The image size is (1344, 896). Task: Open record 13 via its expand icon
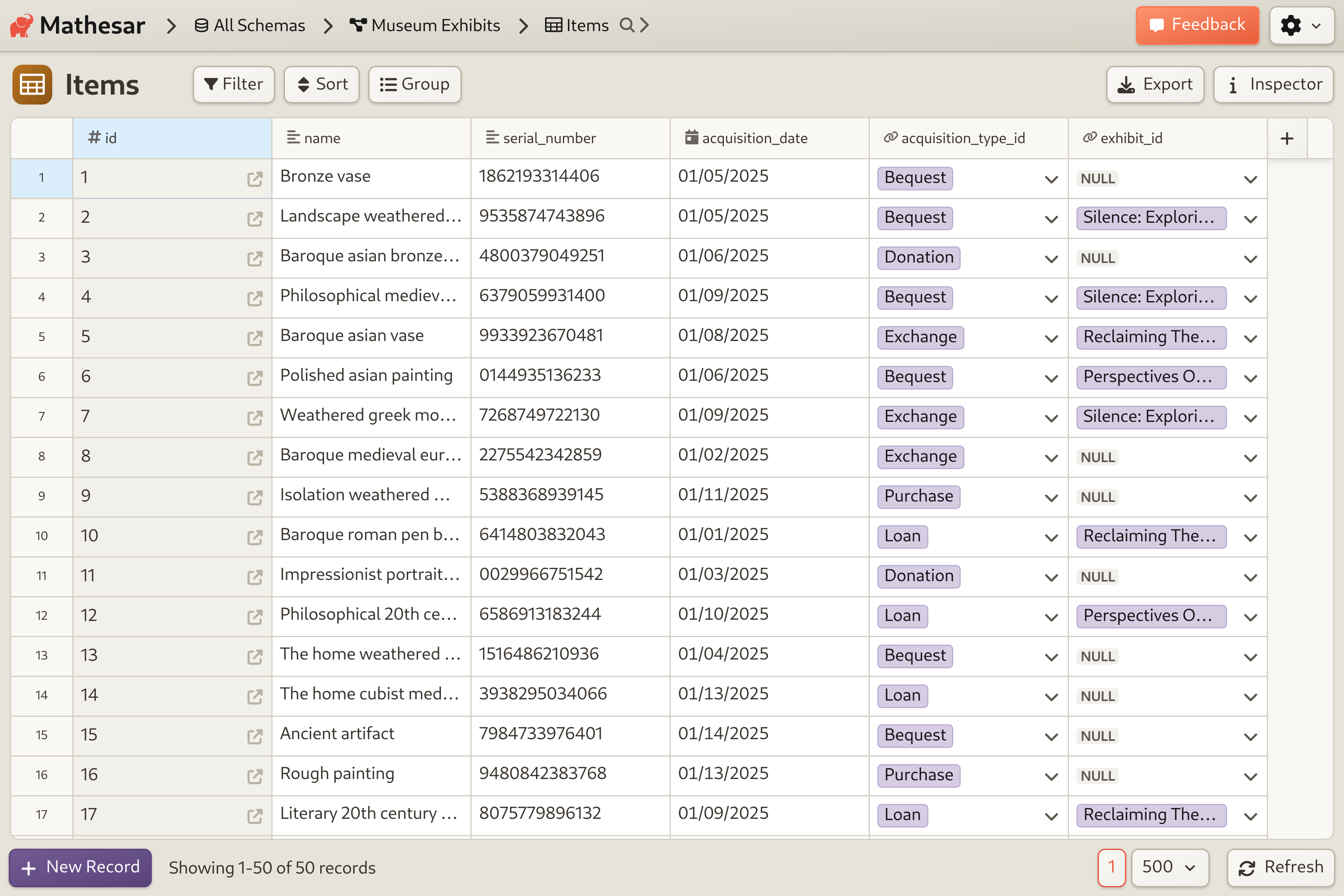(255, 657)
